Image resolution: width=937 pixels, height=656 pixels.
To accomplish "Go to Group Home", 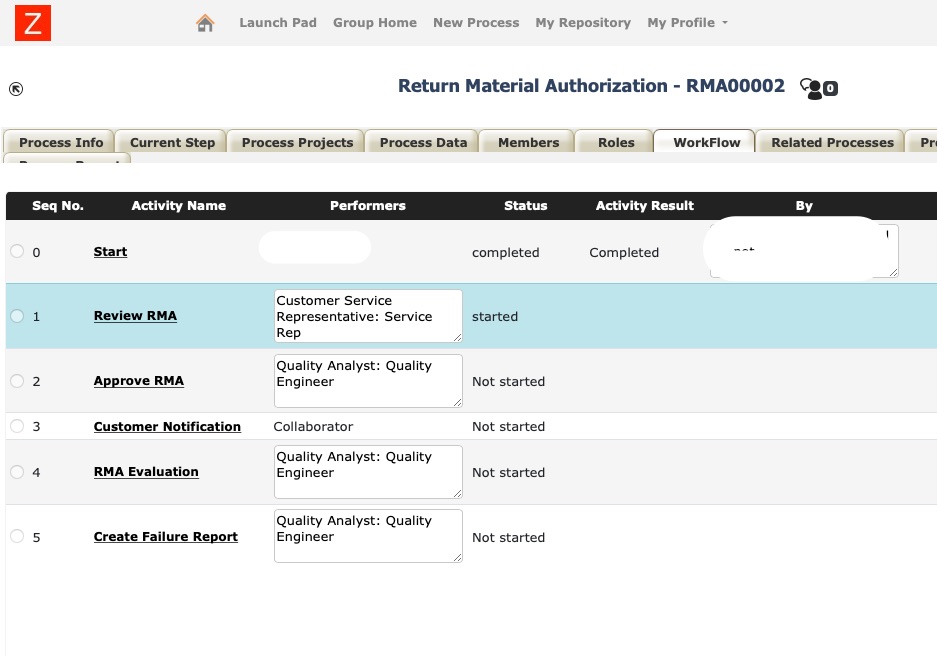I will (375, 22).
